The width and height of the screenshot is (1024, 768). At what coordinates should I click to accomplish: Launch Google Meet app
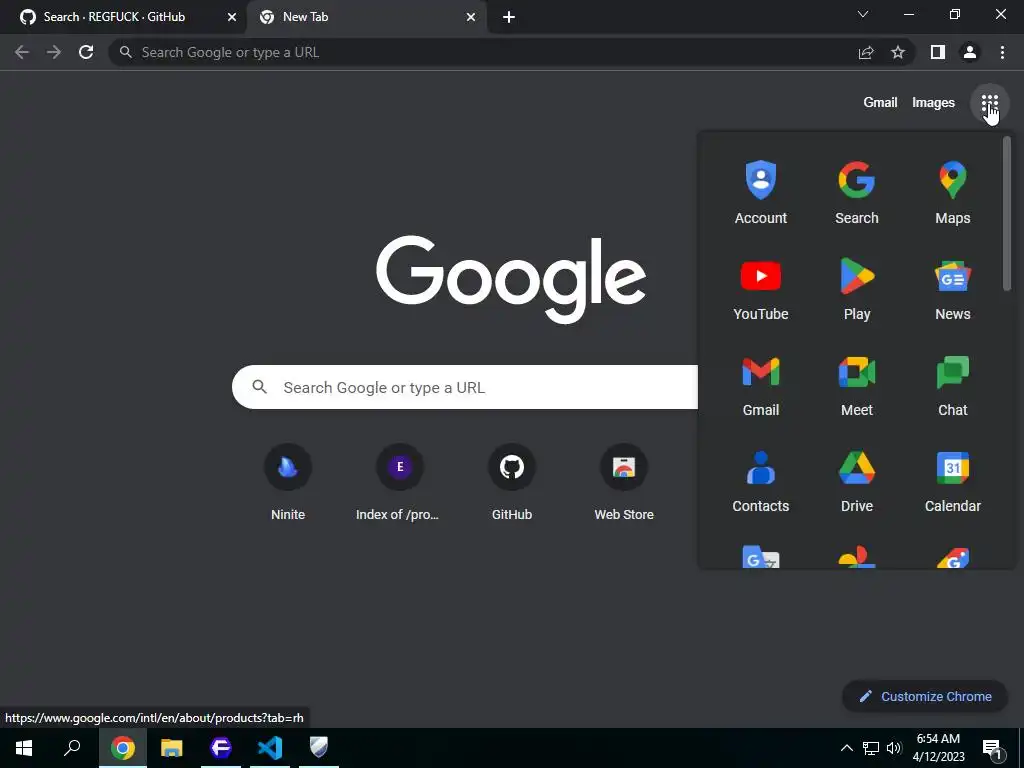pos(857,385)
